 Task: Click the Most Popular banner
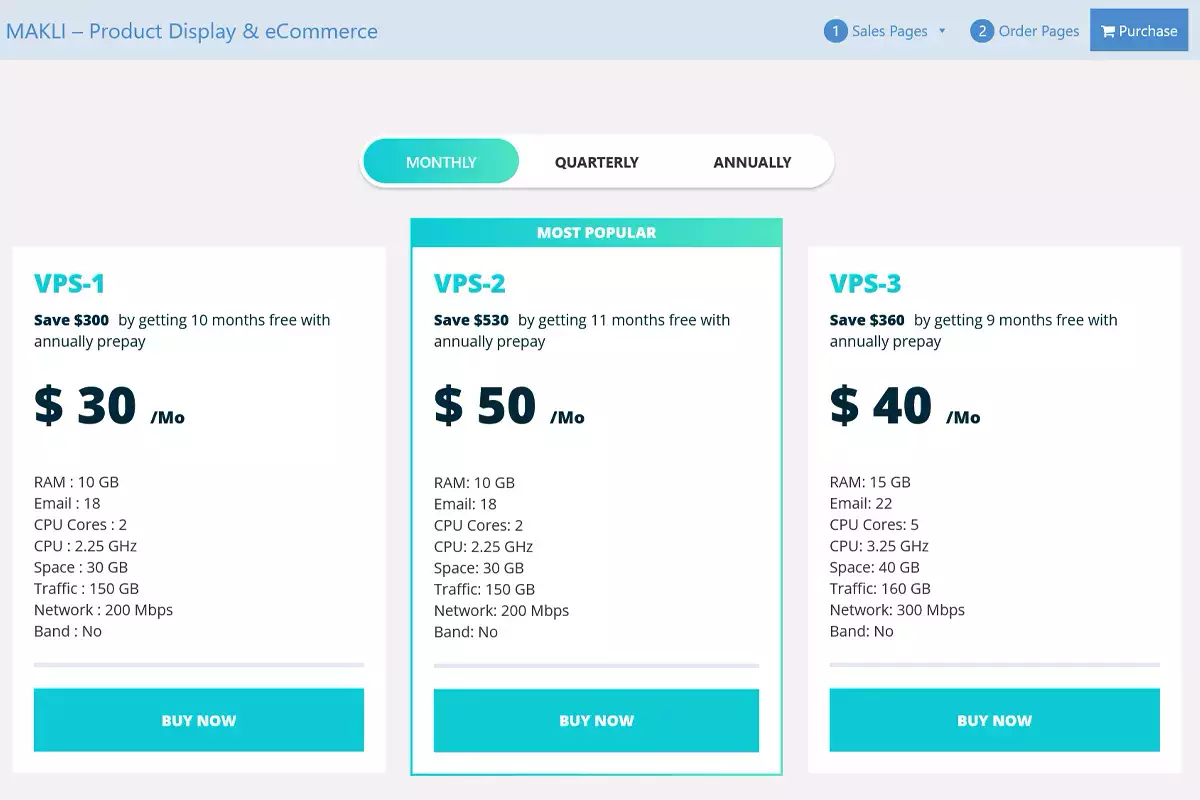[596, 233]
